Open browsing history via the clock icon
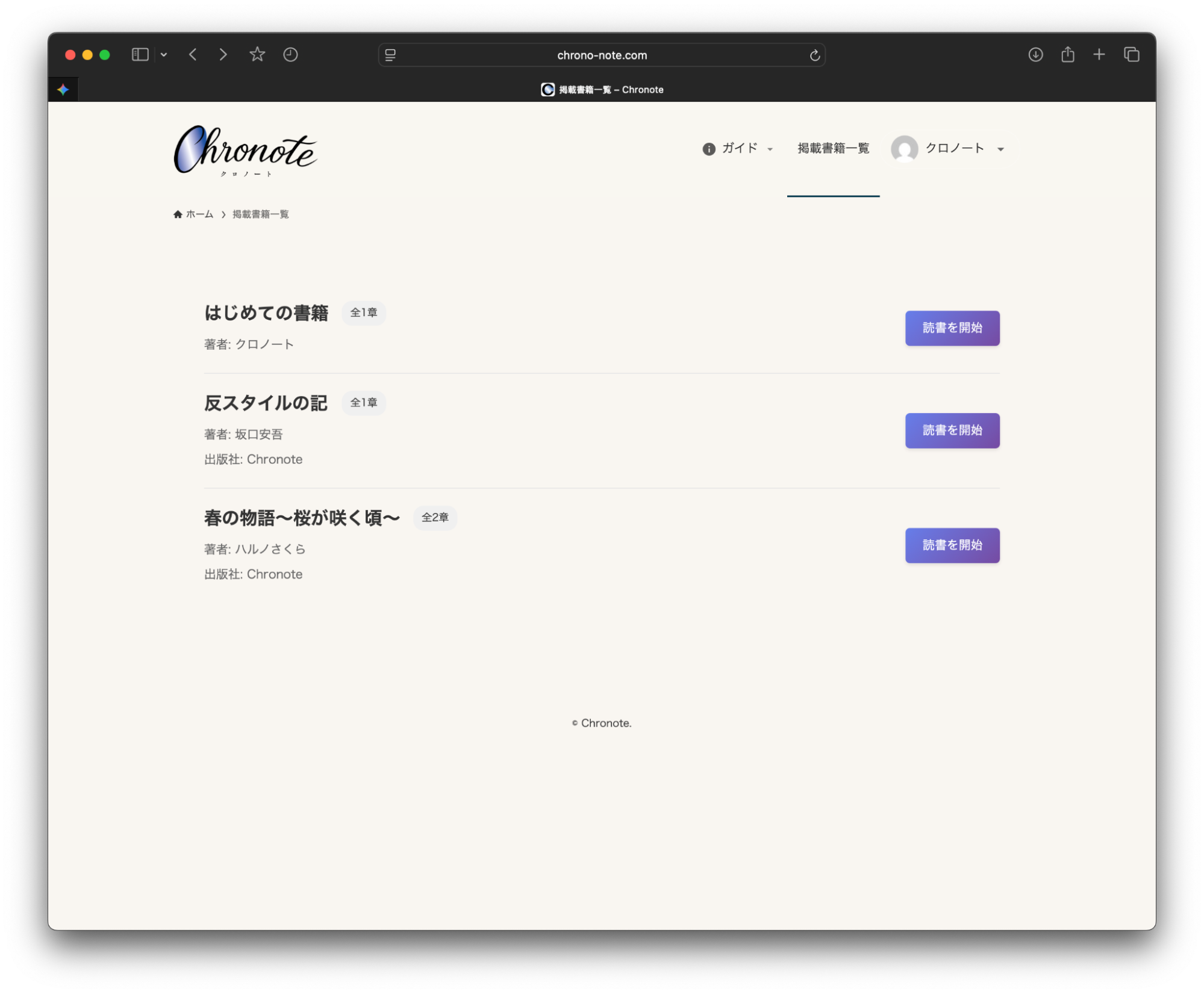The height and width of the screenshot is (994, 1204). click(x=290, y=54)
